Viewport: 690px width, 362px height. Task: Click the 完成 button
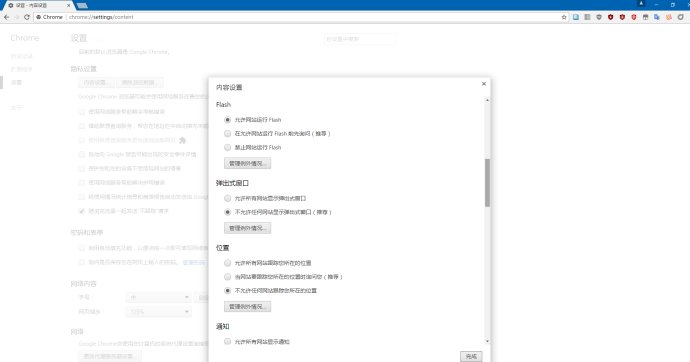tap(471, 356)
